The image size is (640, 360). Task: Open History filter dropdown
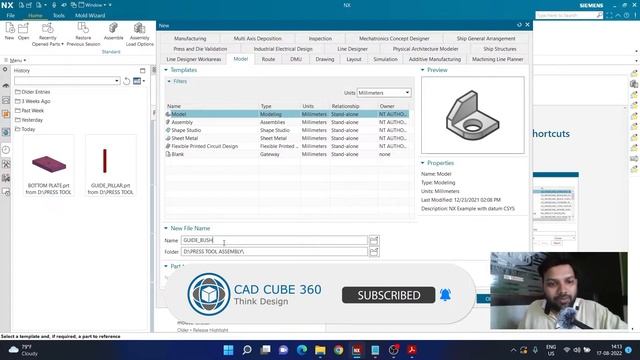pyautogui.click(x=117, y=81)
